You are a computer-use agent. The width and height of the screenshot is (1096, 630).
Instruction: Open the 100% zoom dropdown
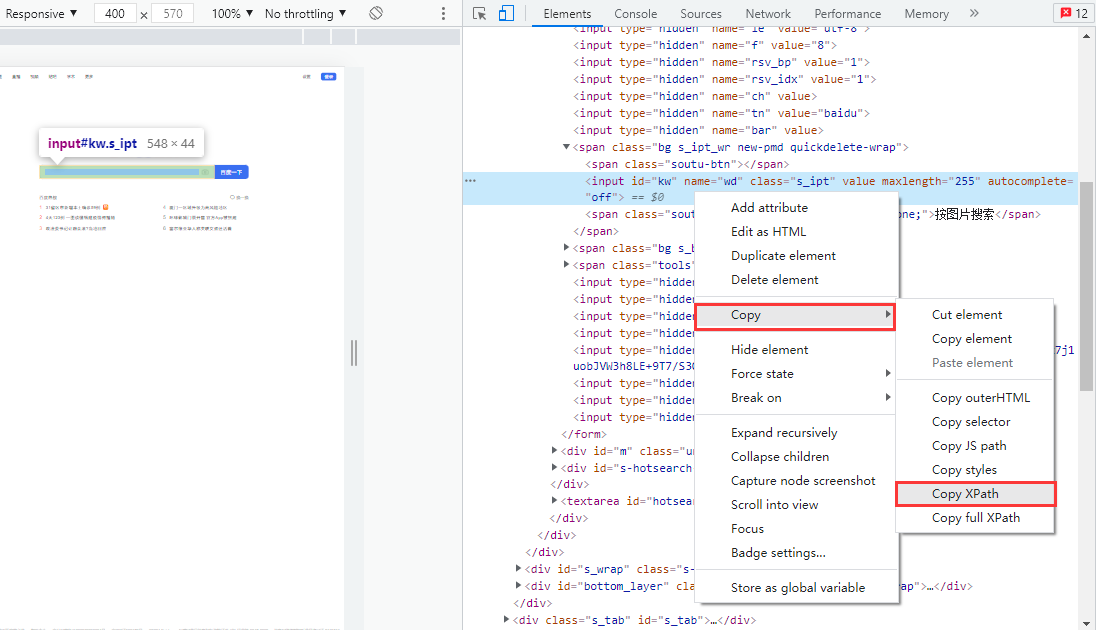pos(232,13)
